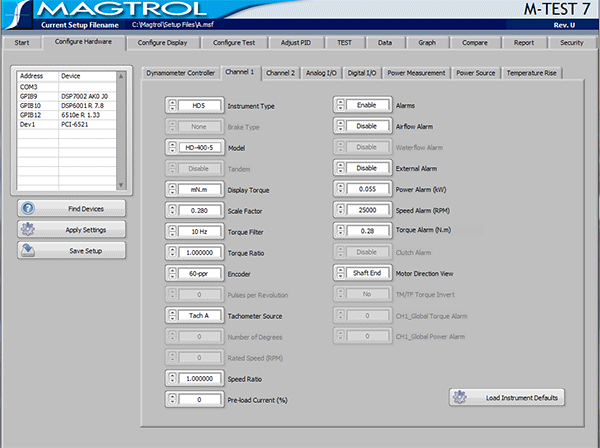The image size is (600, 448).
Task: Open the Graph tab
Action: coord(427,43)
